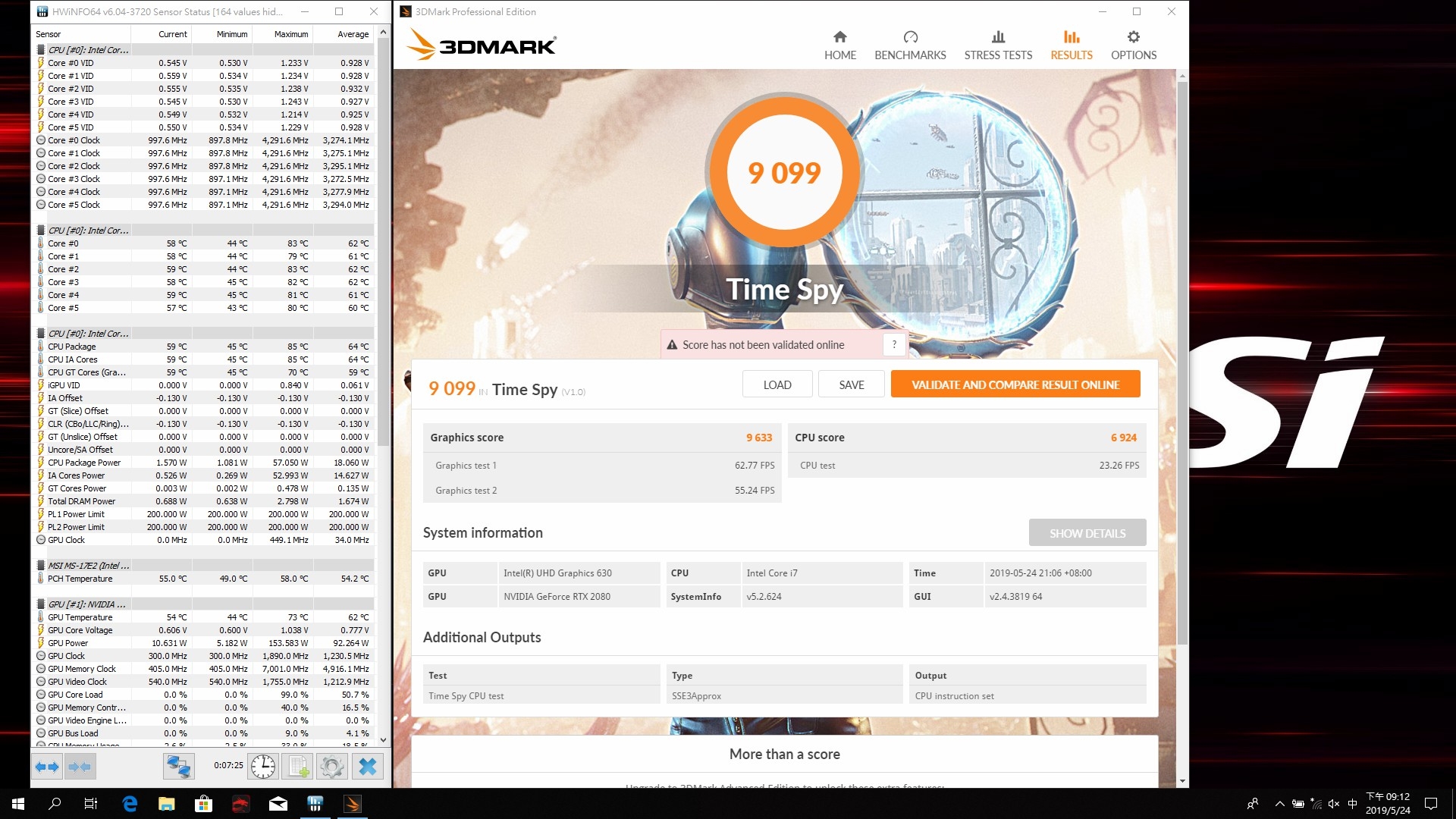
Task: Click HWiNFO scrollbar down arrow
Action: (x=383, y=740)
